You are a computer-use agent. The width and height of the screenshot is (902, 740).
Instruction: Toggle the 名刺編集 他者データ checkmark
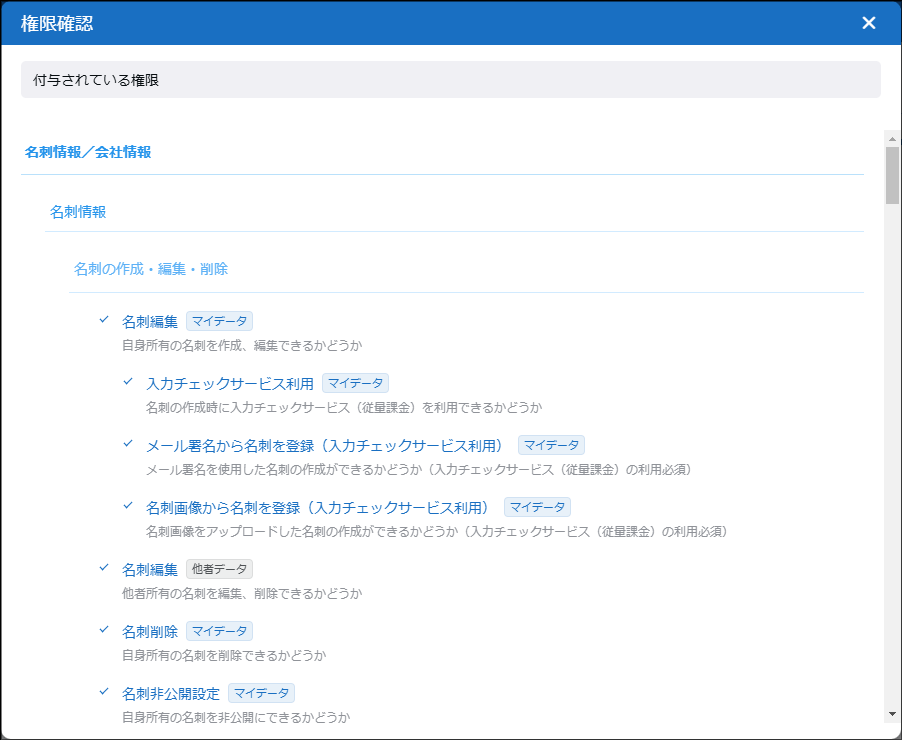point(104,568)
